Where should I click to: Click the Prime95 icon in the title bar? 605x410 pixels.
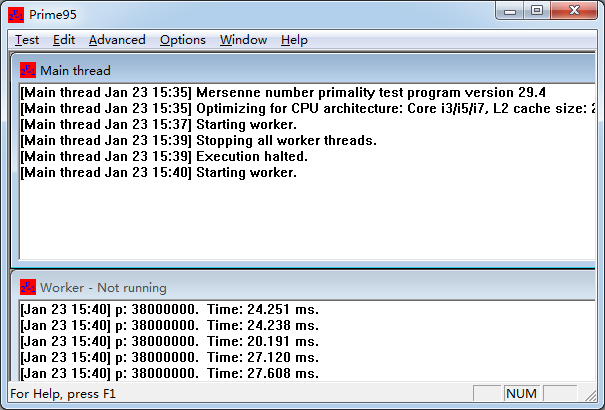(x=16, y=13)
